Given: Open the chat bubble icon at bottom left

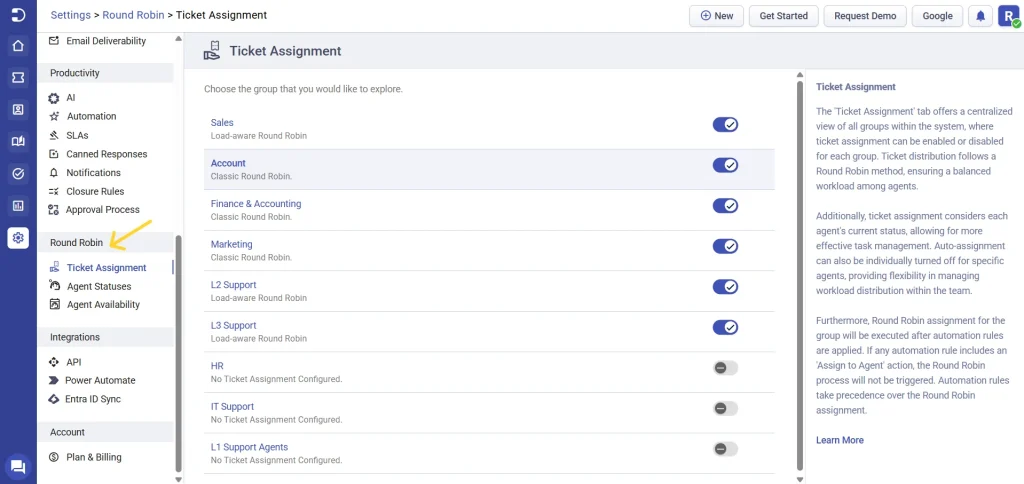Looking at the screenshot, I should 18,466.
